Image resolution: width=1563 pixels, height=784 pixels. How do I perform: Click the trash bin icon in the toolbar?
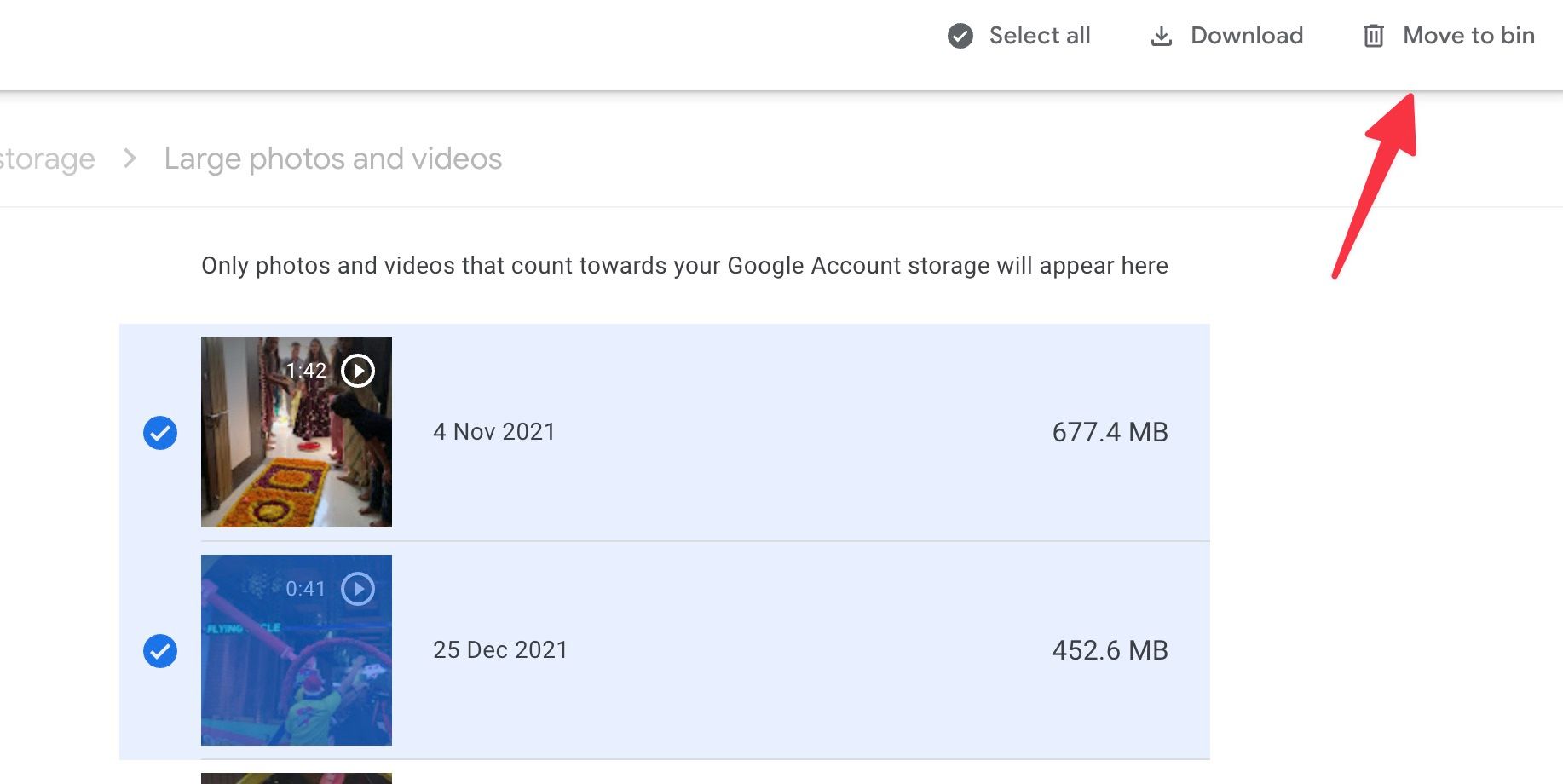tap(1374, 36)
